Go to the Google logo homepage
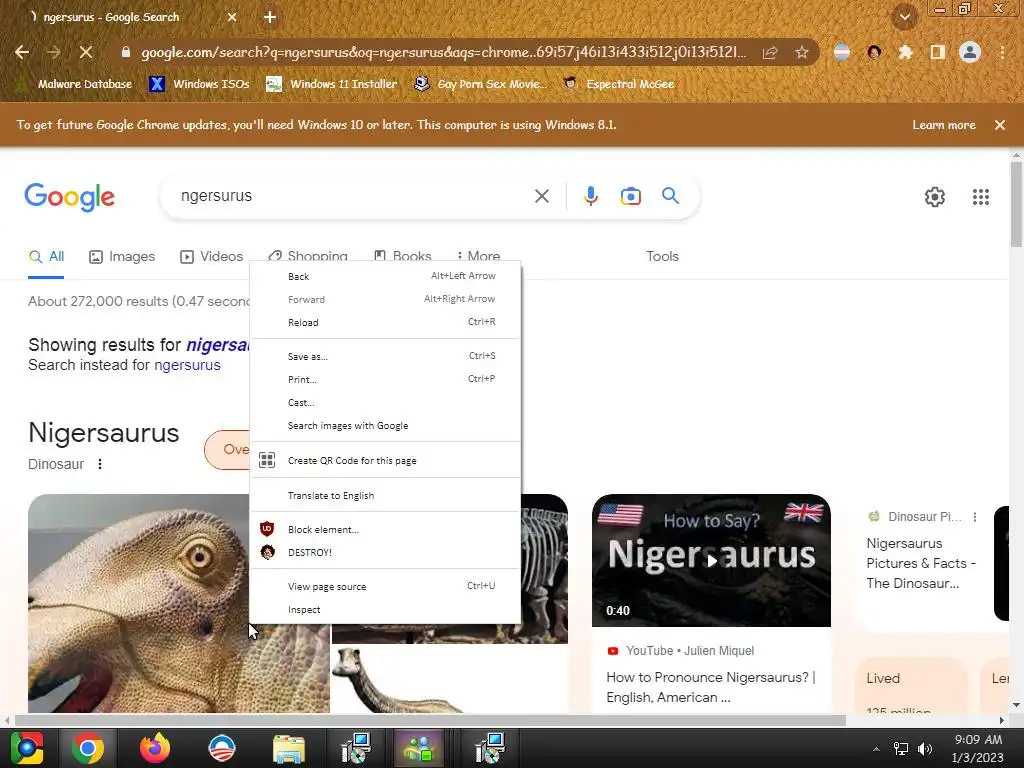This screenshot has width=1024, height=768. (69, 197)
